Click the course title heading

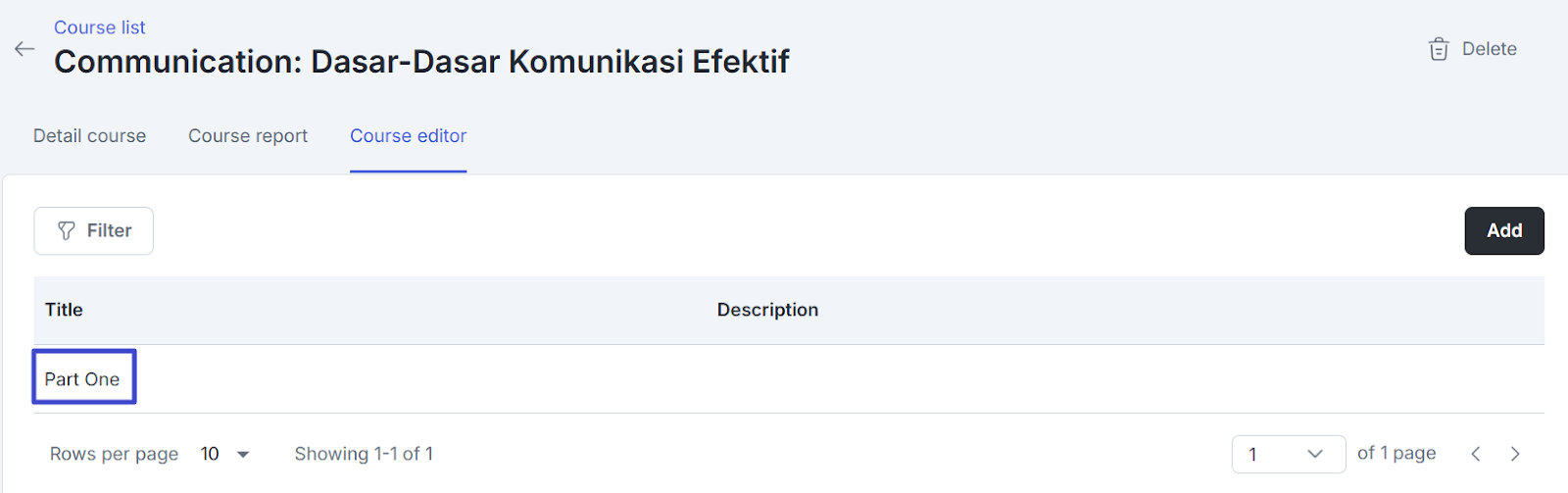click(x=421, y=62)
